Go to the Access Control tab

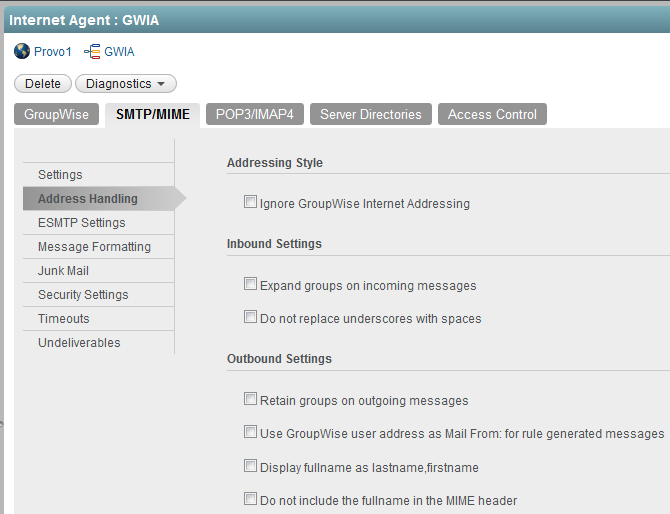pyautogui.click(x=492, y=114)
